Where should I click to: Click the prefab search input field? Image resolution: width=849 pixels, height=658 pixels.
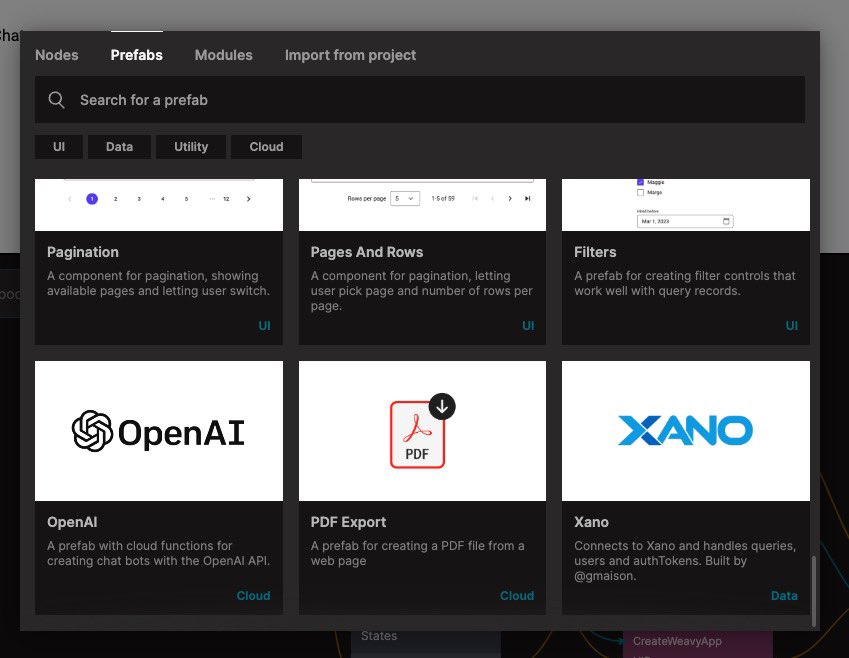[300, 100]
